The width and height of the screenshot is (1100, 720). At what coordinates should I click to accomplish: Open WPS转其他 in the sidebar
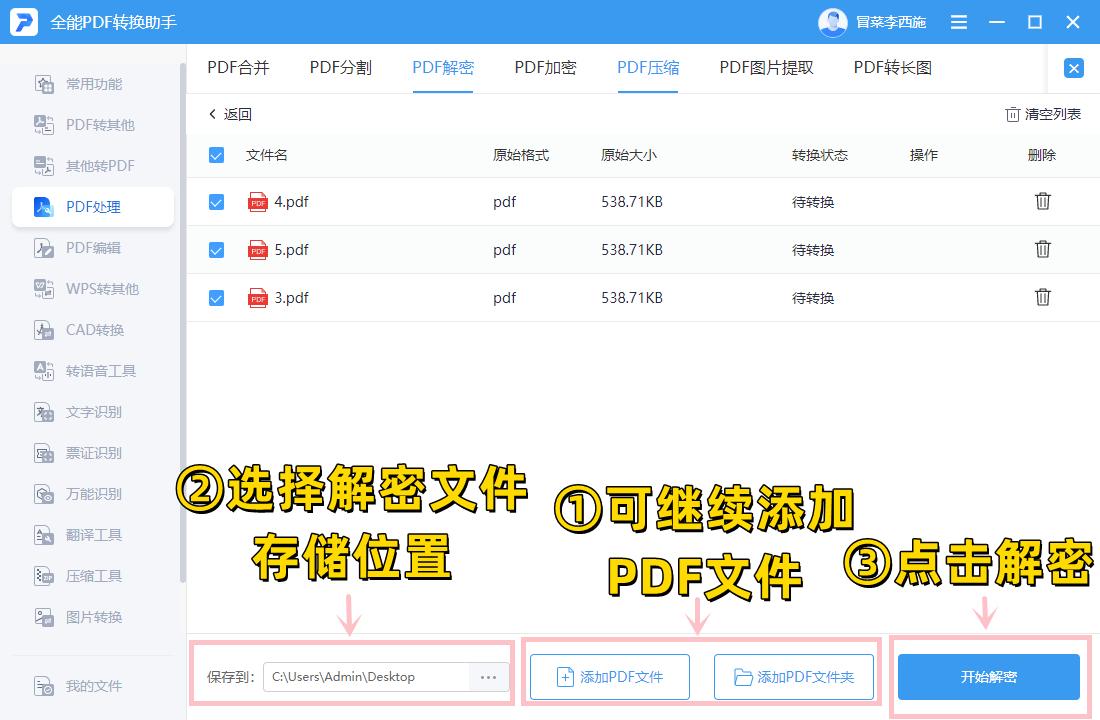coord(93,289)
